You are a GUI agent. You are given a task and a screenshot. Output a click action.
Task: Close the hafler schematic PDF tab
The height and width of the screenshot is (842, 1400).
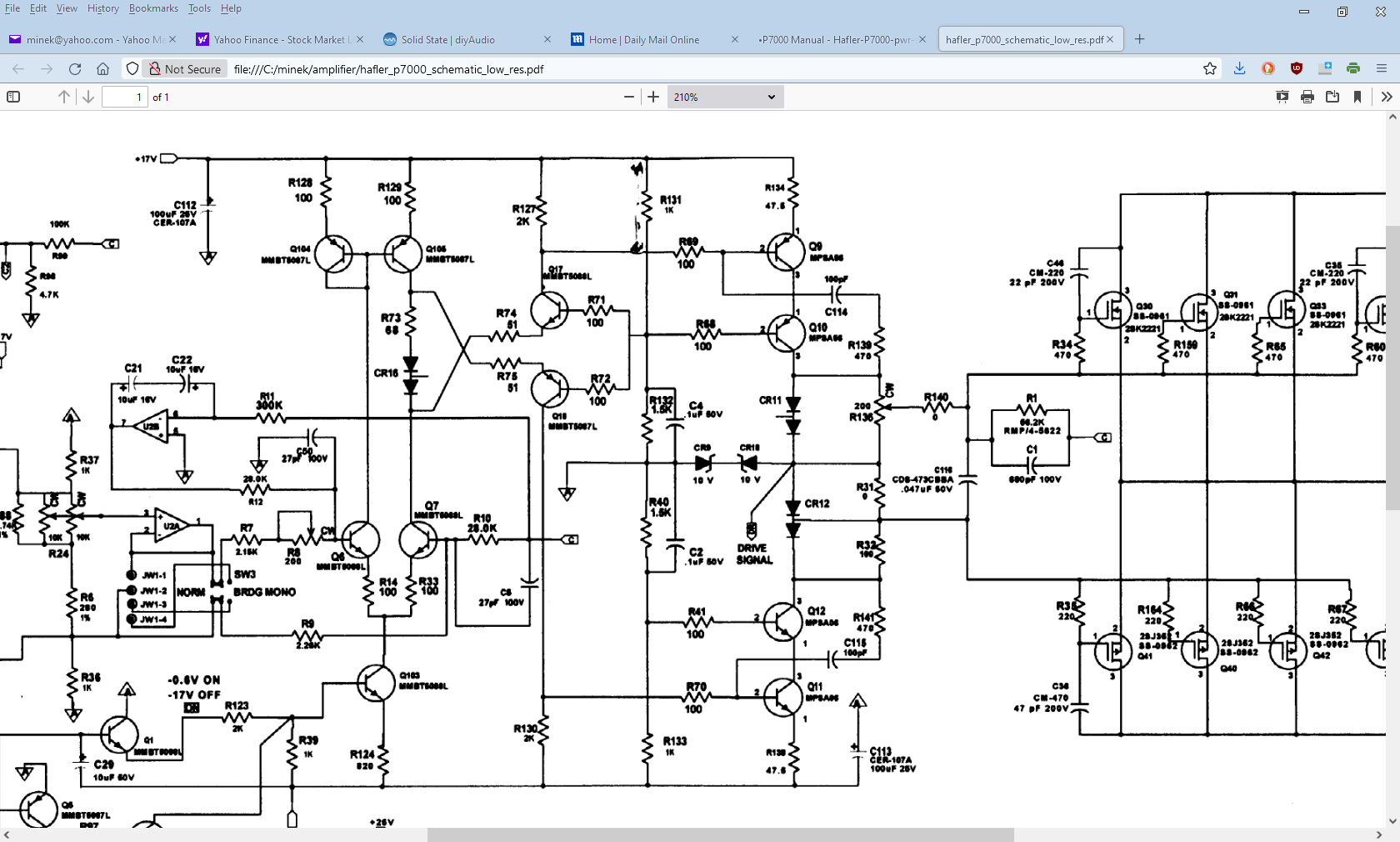coord(1110,39)
